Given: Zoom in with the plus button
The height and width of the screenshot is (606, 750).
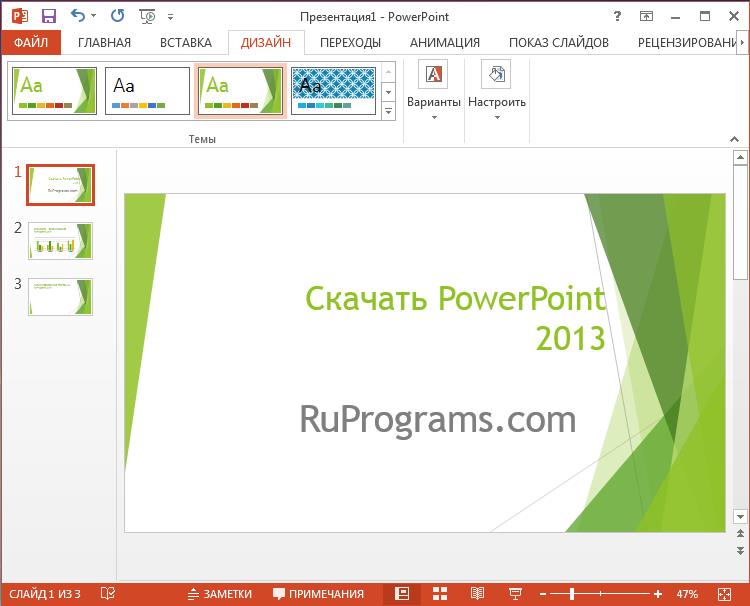Looking at the screenshot, I should 658,594.
